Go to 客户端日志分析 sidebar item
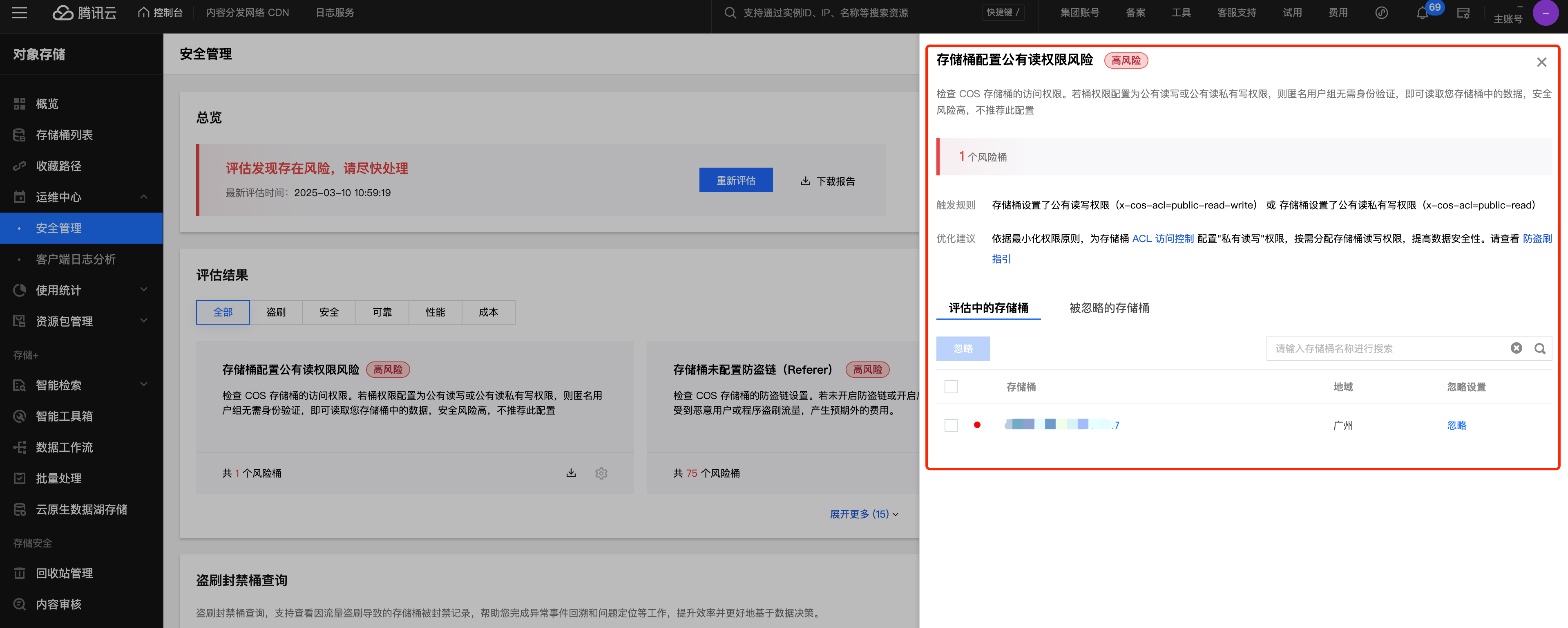This screenshot has height=628, width=1568. [x=82, y=259]
